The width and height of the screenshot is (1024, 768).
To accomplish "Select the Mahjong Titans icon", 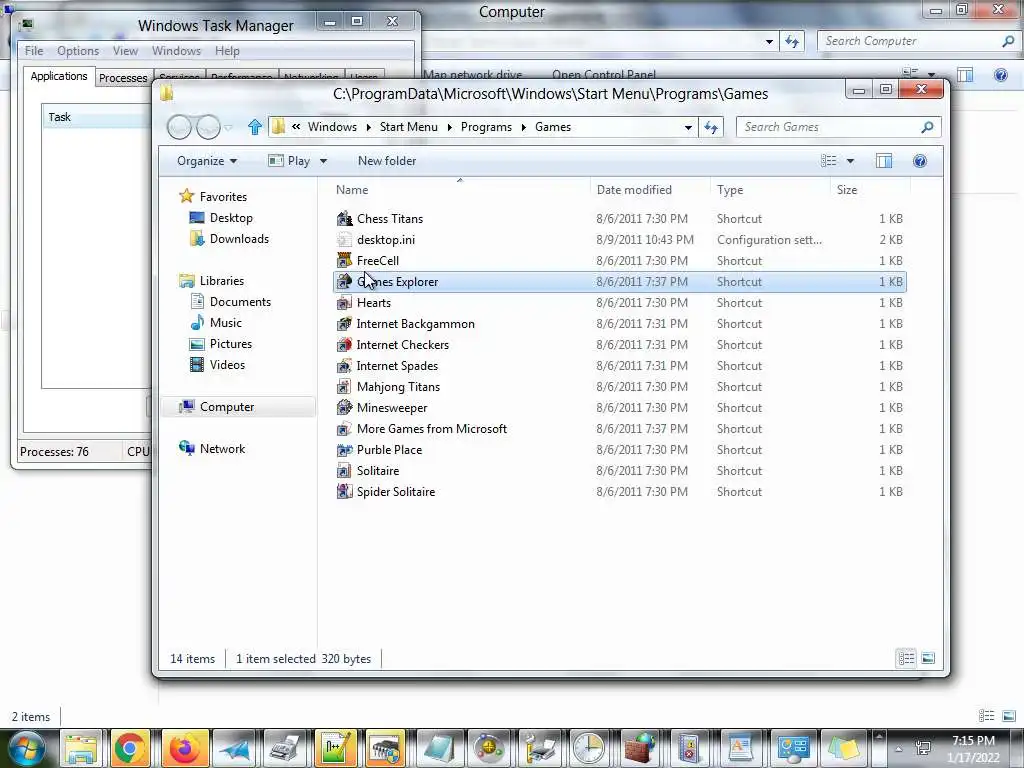I will pyautogui.click(x=344, y=387).
